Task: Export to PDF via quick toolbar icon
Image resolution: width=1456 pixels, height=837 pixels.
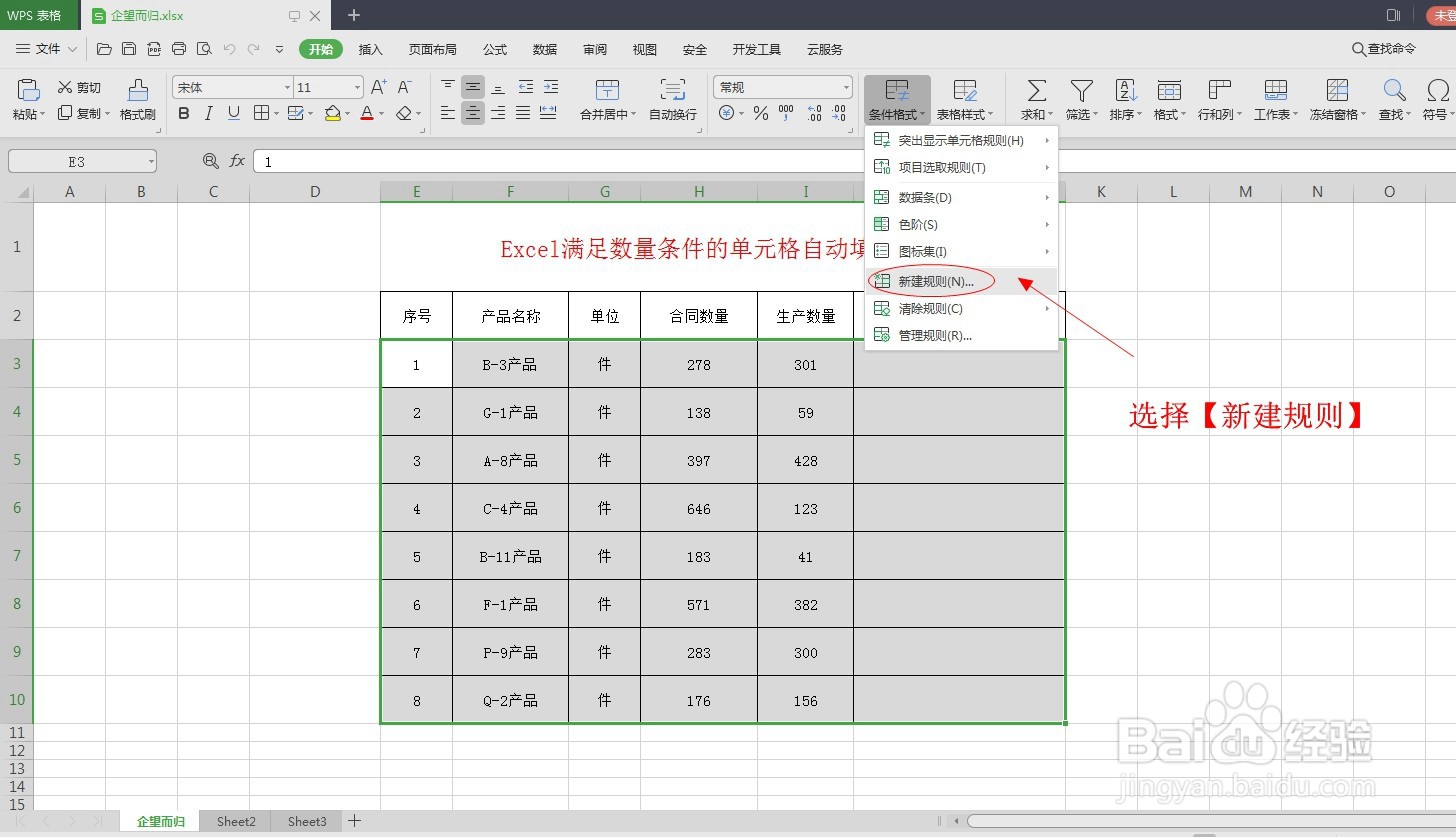Action: pos(154,49)
